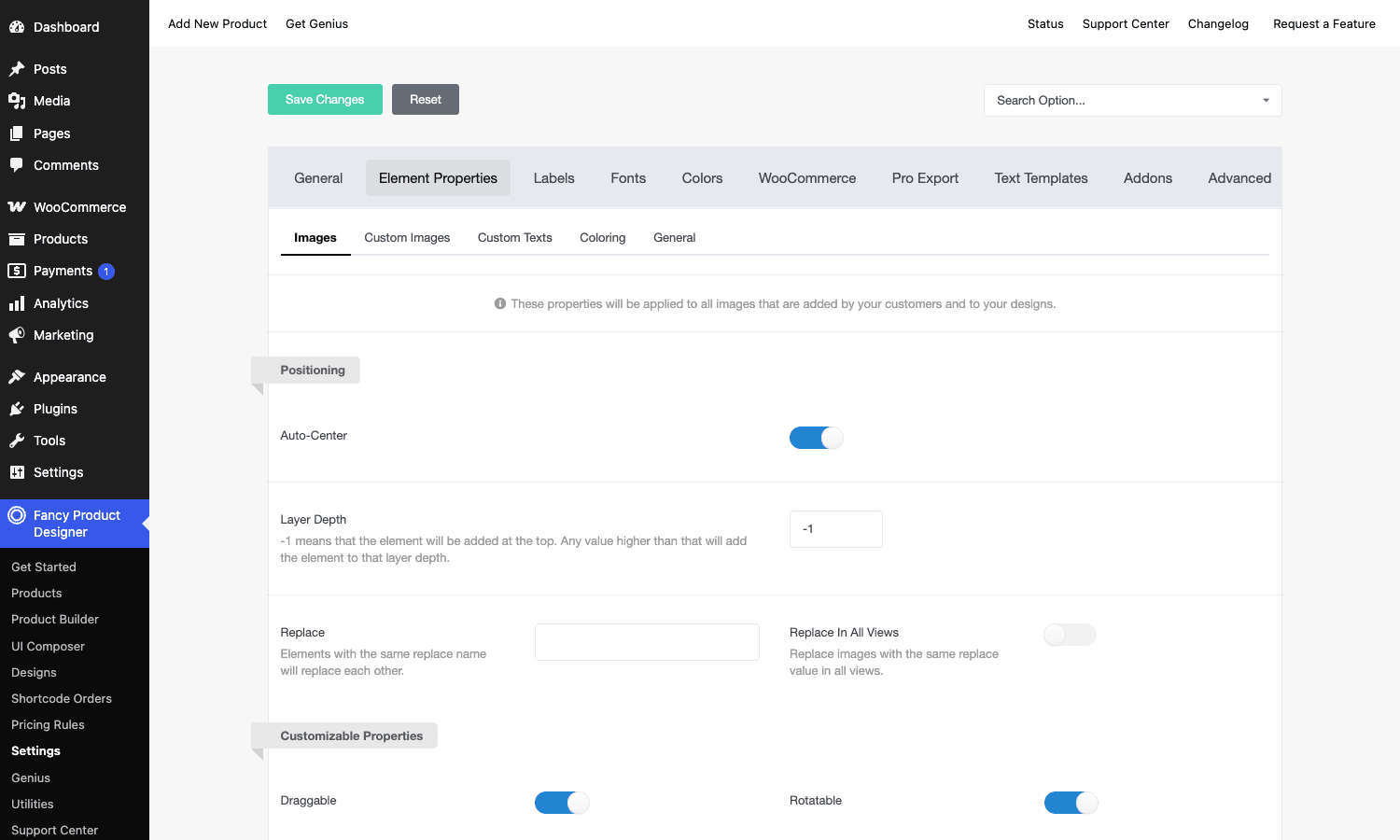Open Utilities submenu item
The width and height of the screenshot is (1400, 840).
pyautogui.click(x=33, y=805)
